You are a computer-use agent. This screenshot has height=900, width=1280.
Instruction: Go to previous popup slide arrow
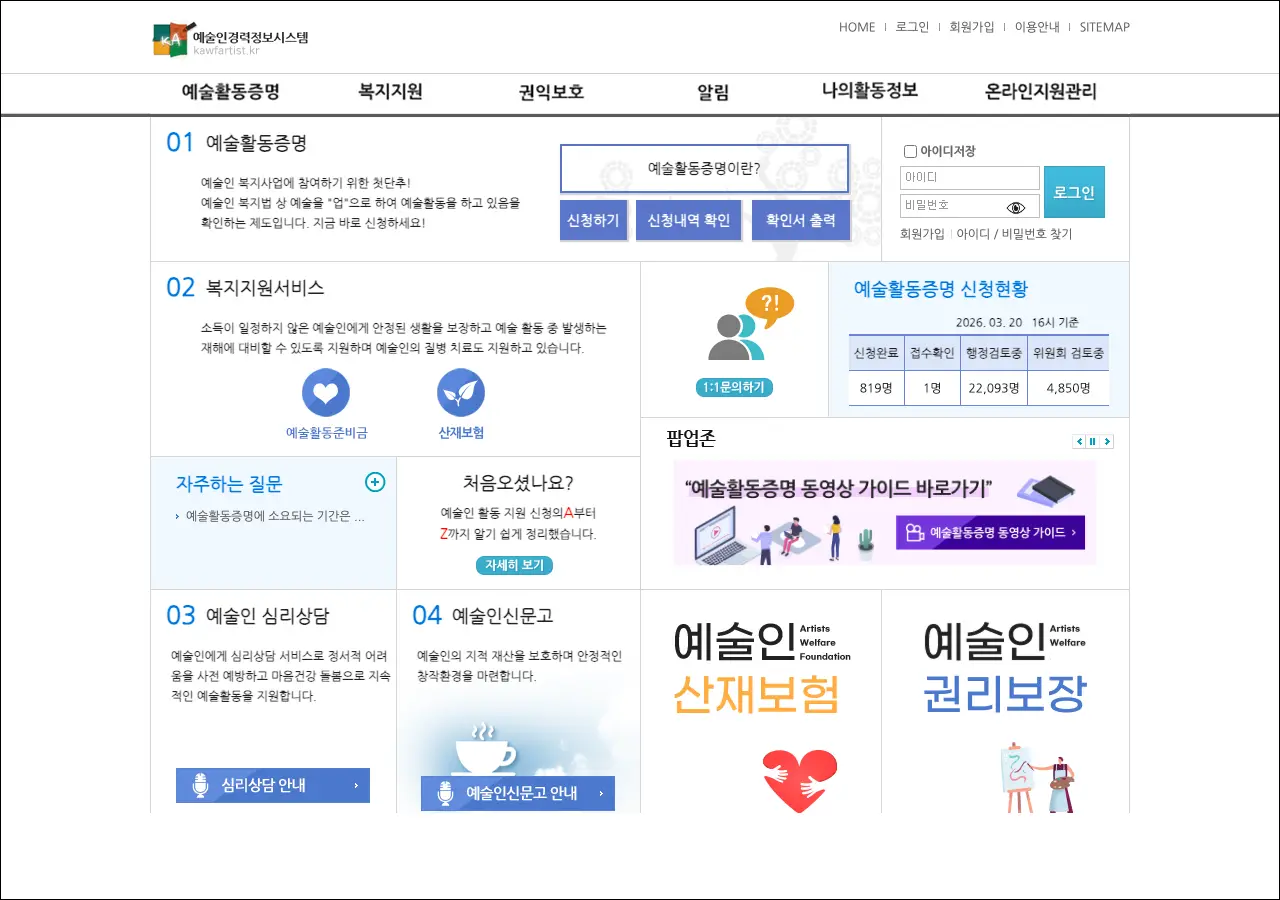coord(1079,441)
